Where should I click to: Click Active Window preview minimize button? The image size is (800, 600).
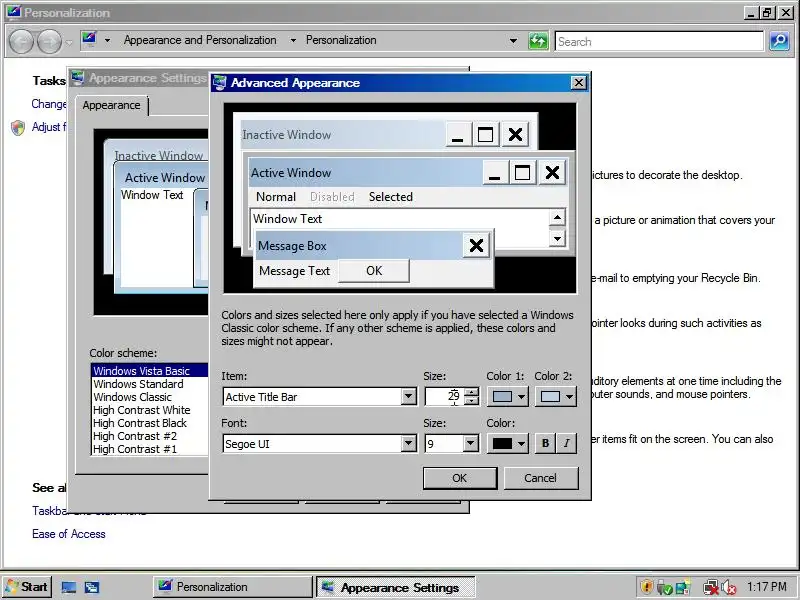[x=494, y=172]
